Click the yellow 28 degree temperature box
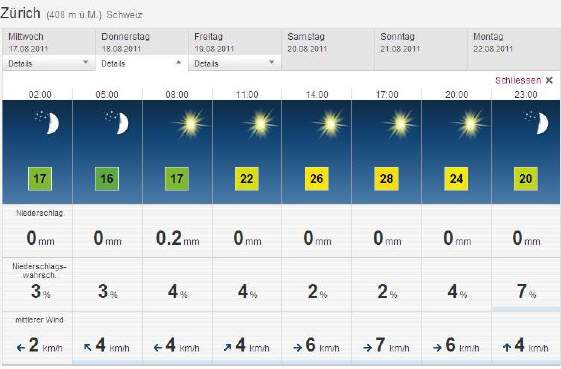The height and width of the screenshot is (369, 561). [386, 179]
